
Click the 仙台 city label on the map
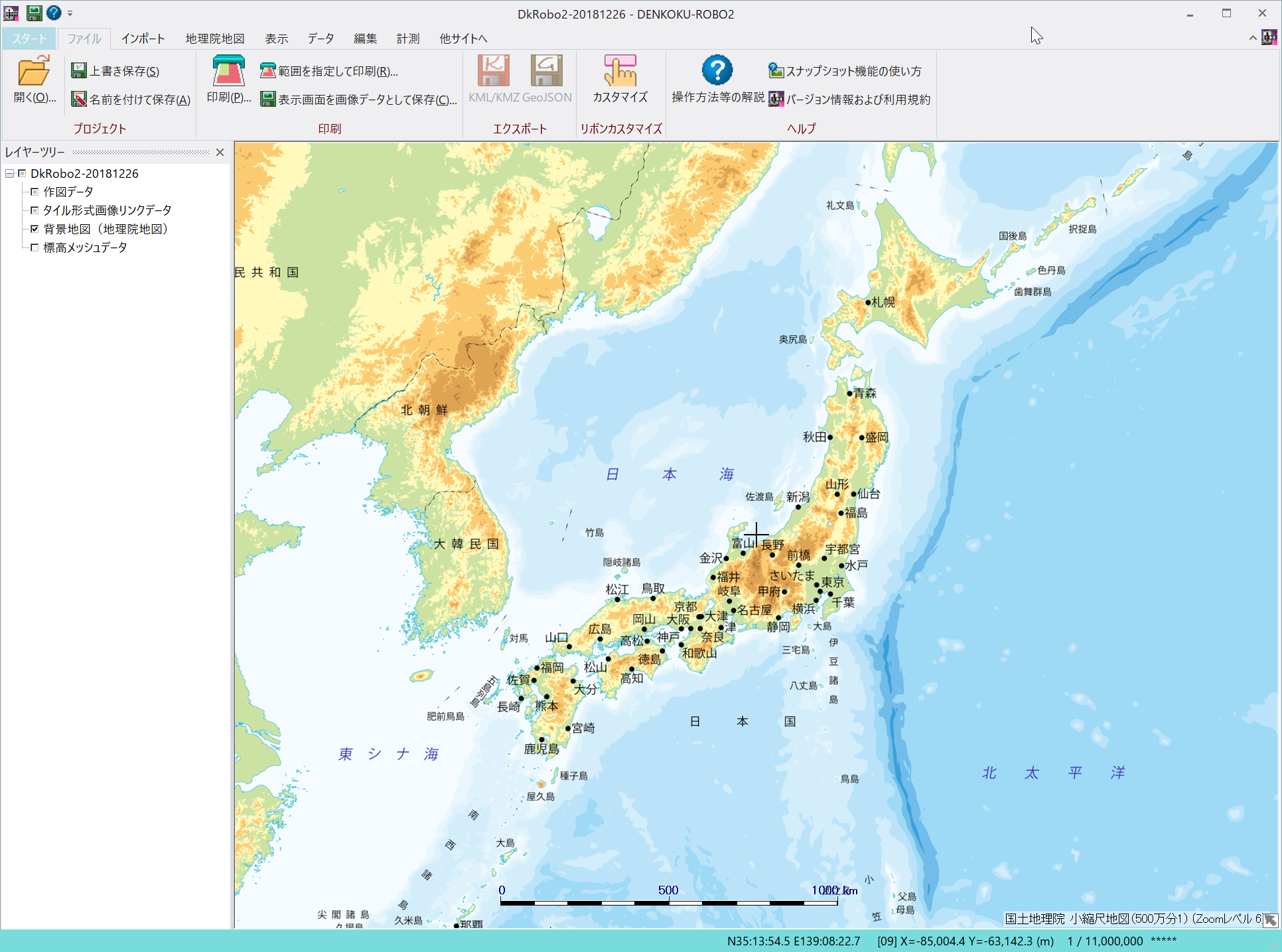pyautogui.click(x=869, y=494)
